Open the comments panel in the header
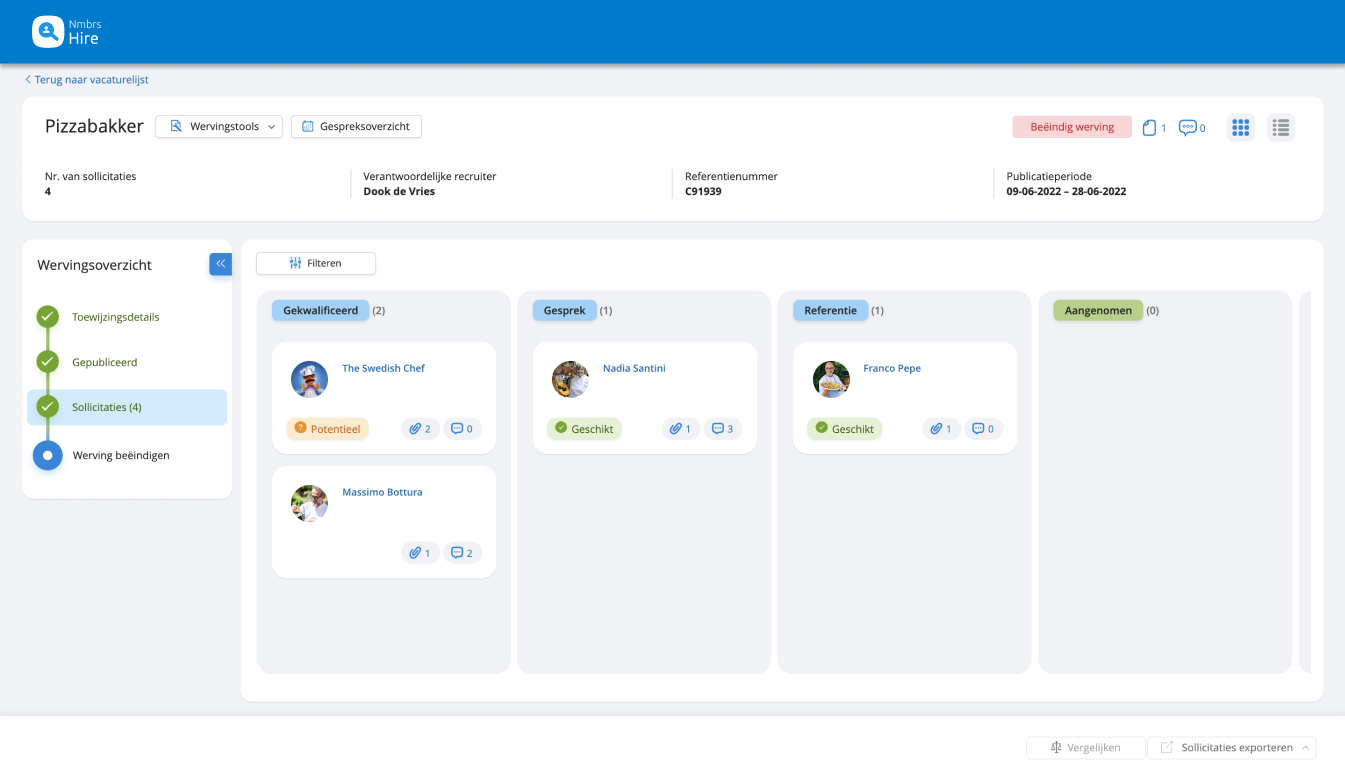 click(x=1190, y=127)
